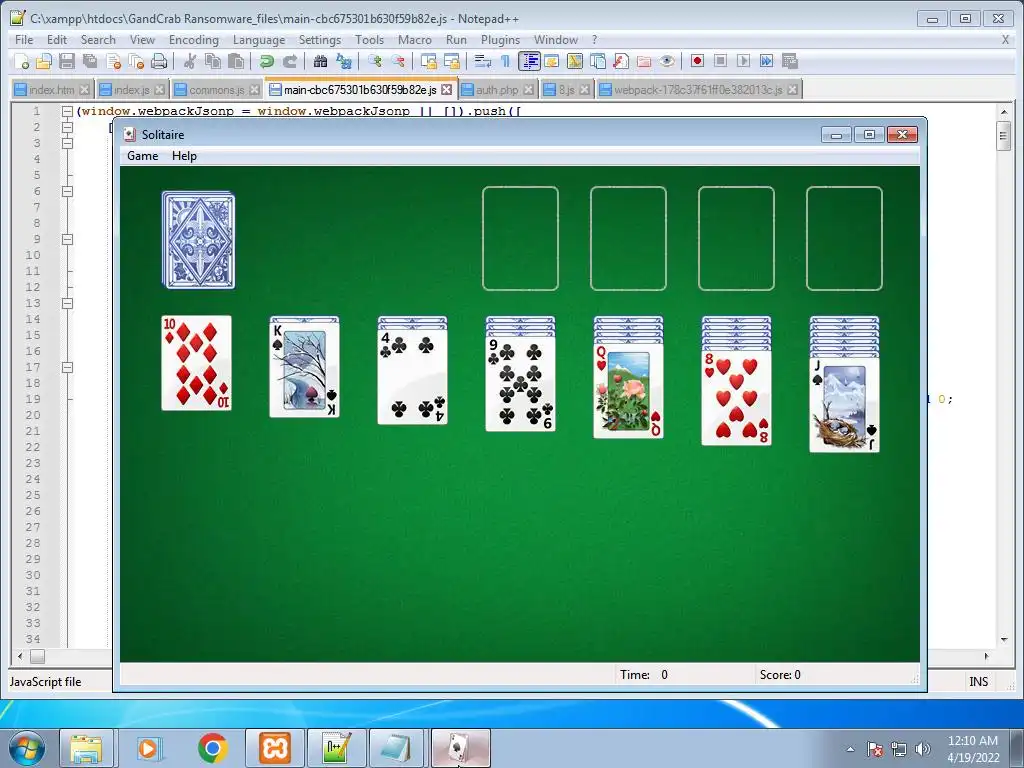This screenshot has width=1024, height=768.
Task: Click the macro playback icon
Action: point(743,61)
